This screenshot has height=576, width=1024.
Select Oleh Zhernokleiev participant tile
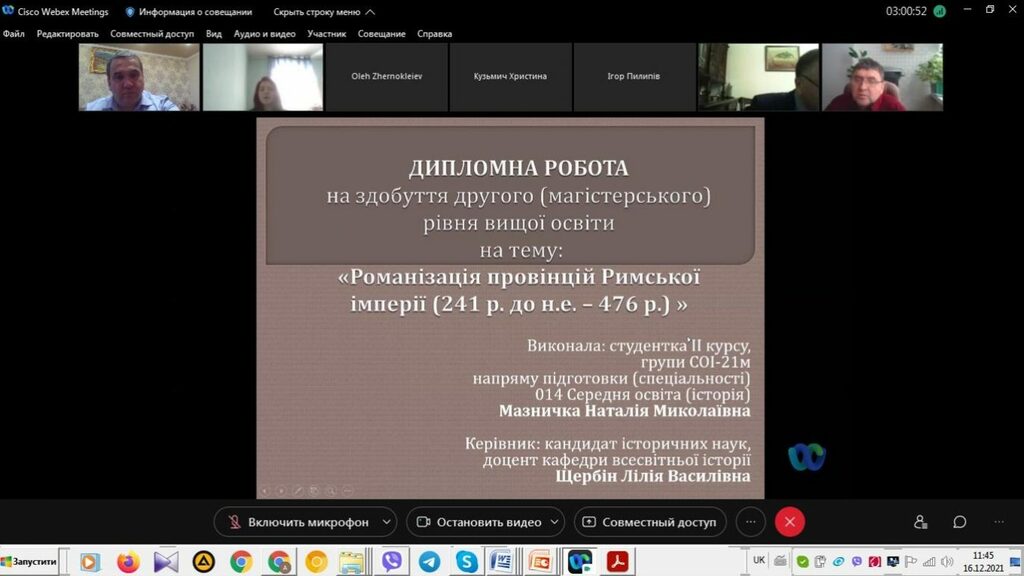click(386, 76)
